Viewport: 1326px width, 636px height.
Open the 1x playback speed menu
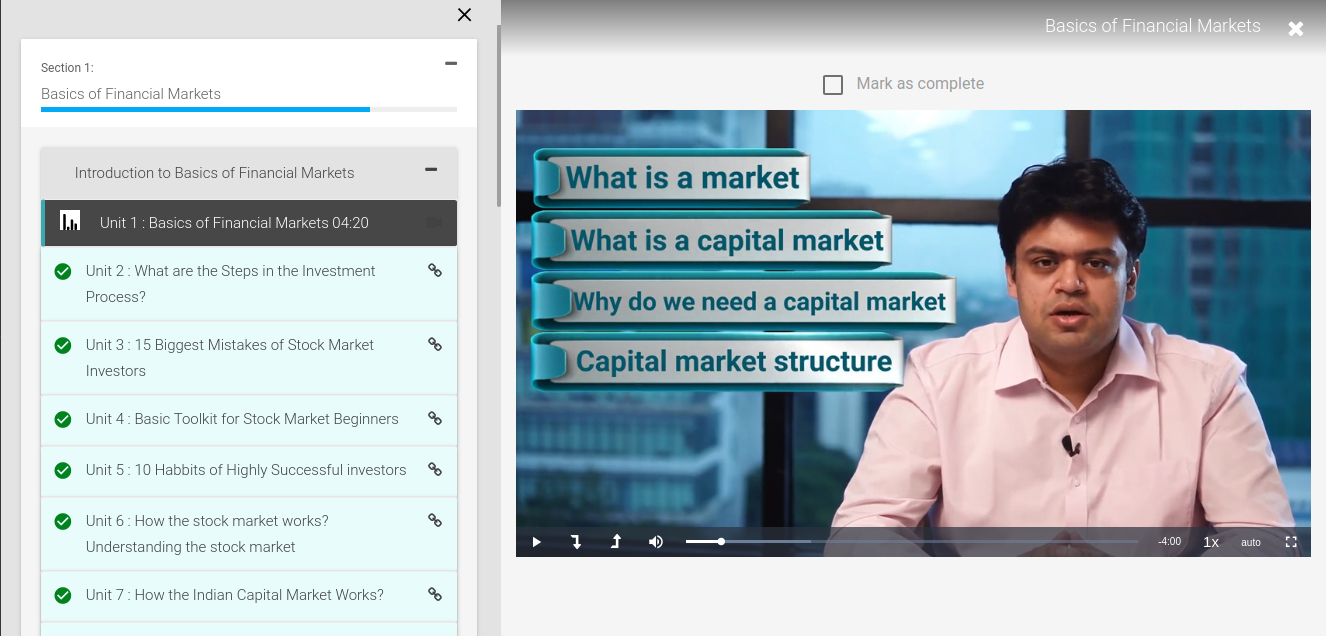(x=1211, y=542)
